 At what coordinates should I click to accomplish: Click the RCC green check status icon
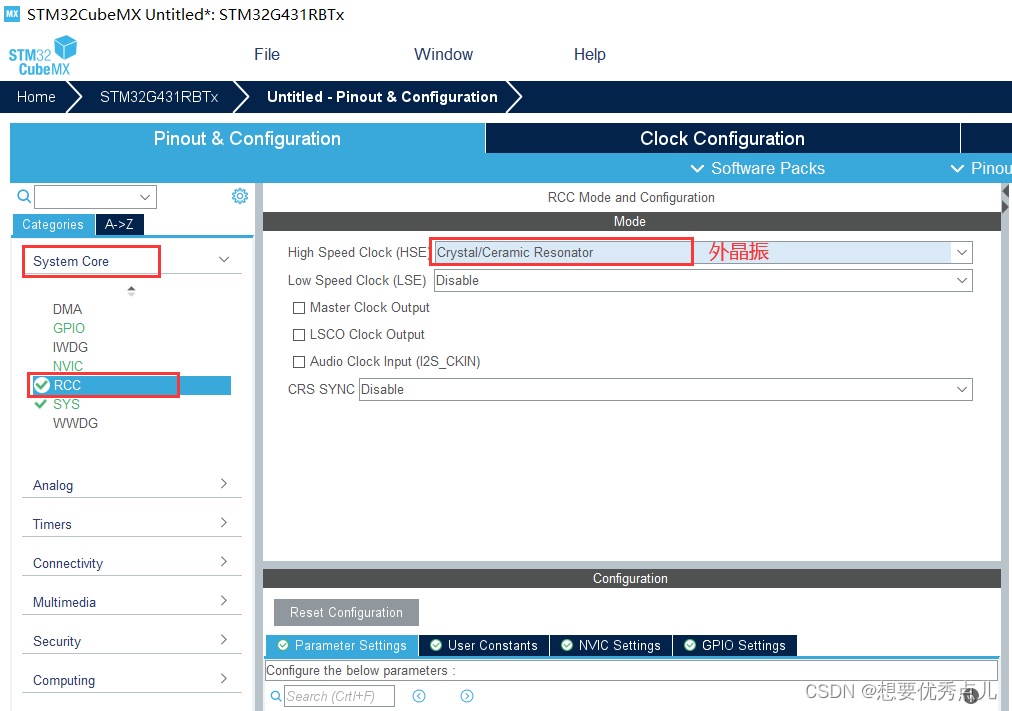pos(42,385)
